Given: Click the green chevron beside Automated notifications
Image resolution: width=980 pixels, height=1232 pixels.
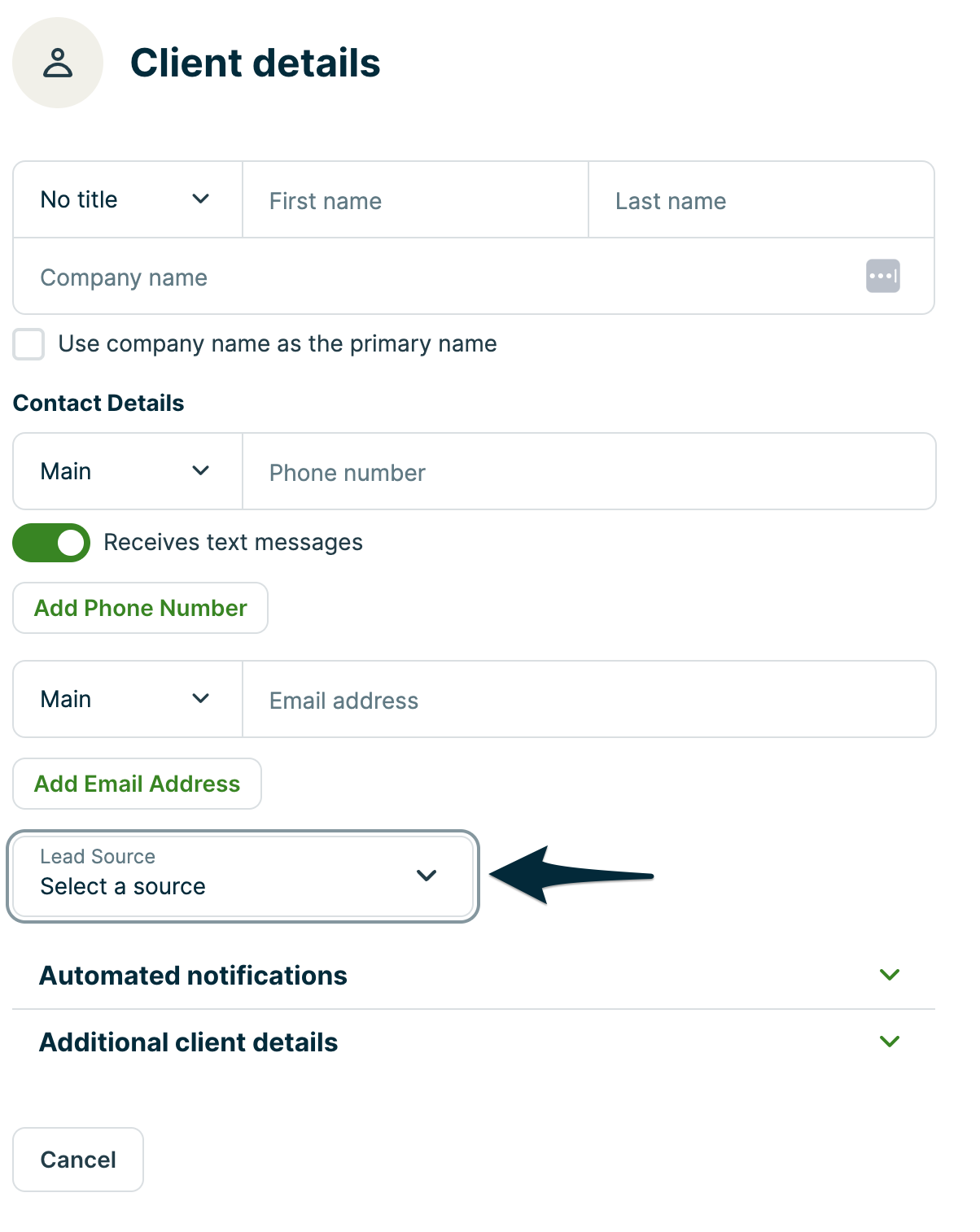Looking at the screenshot, I should [x=890, y=975].
